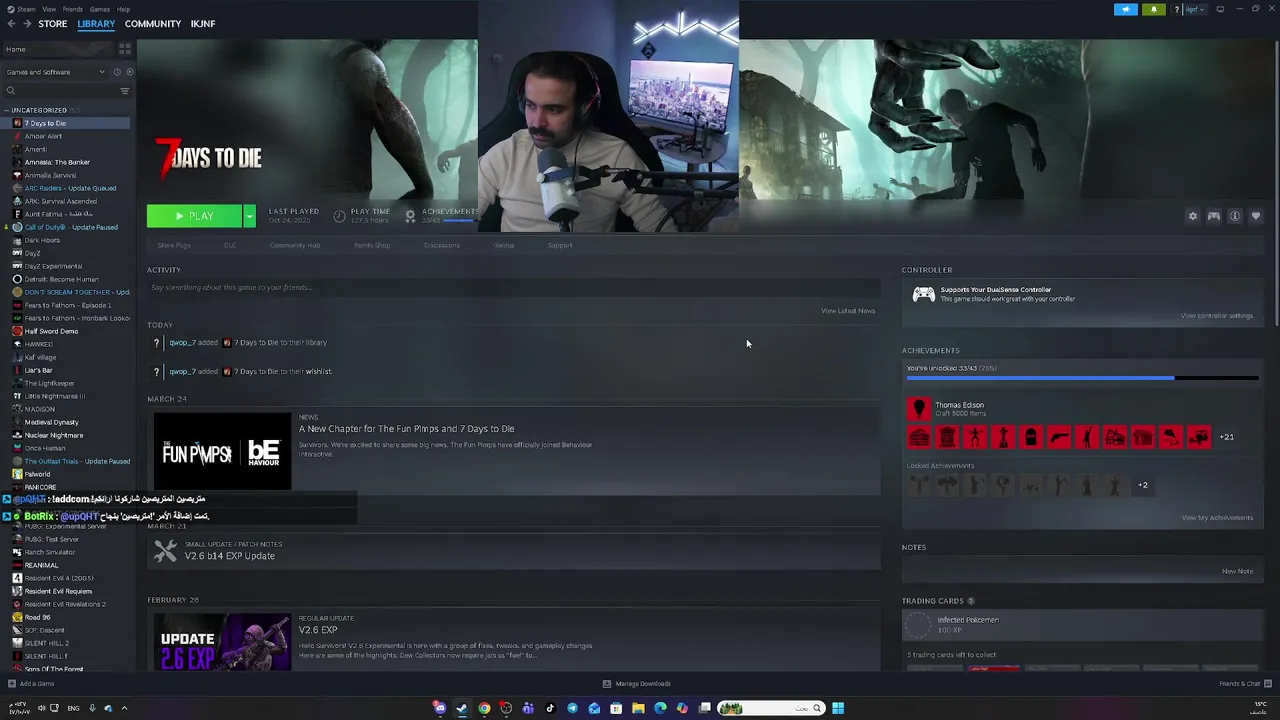This screenshot has width=1280, height=720.
Task: Open the Guides link
Action: click(504, 245)
